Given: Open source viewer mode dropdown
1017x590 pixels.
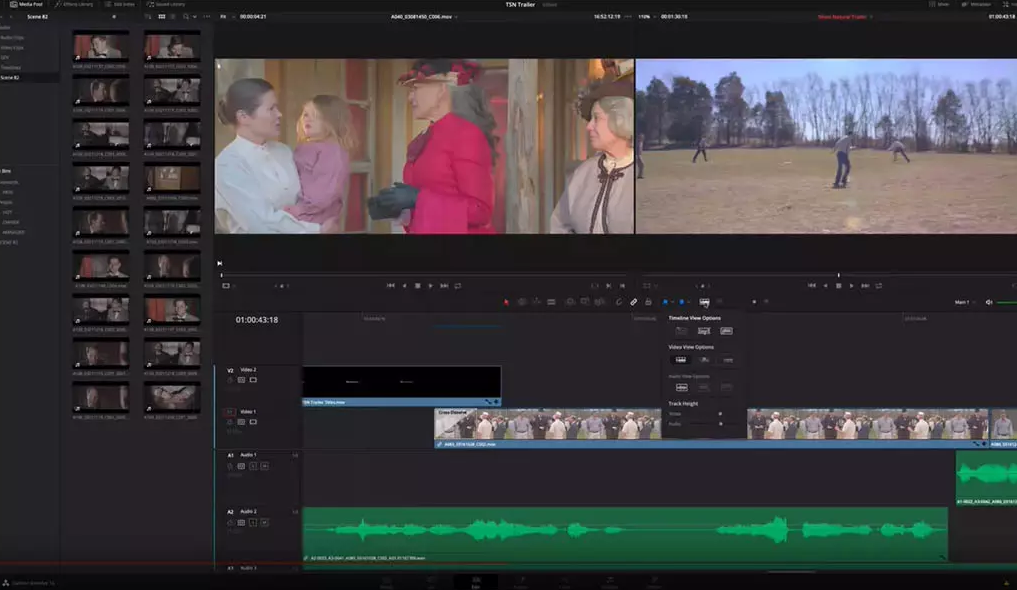Looking at the screenshot, I should tap(228, 285).
